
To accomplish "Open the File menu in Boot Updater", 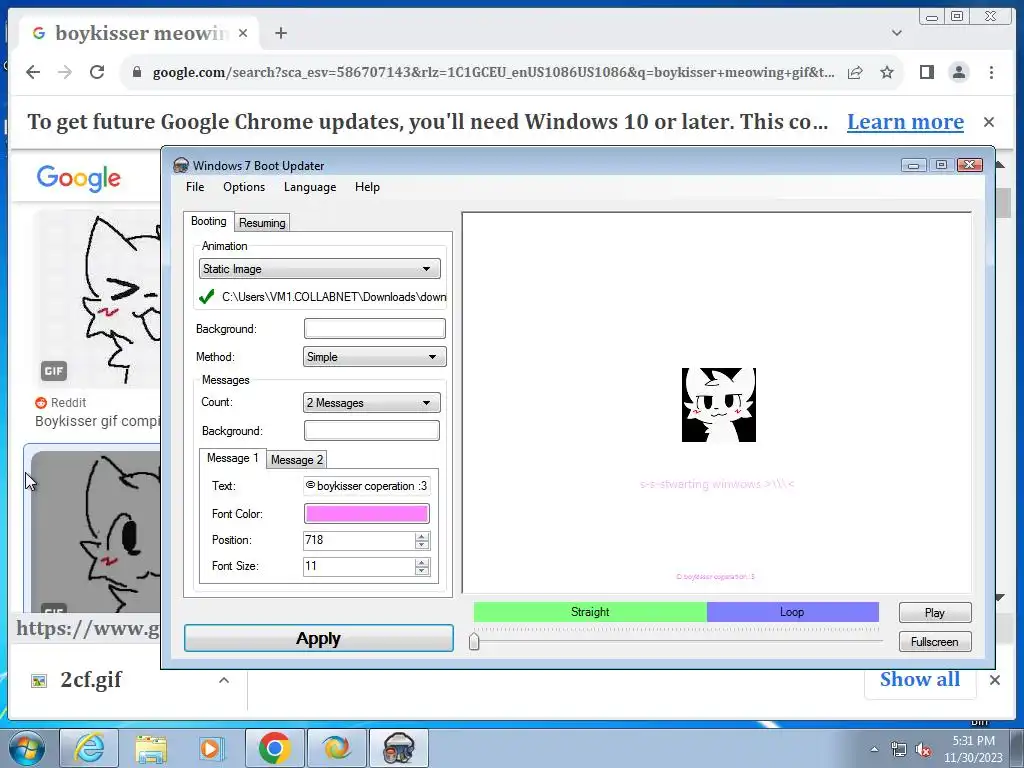I will tap(195, 187).
